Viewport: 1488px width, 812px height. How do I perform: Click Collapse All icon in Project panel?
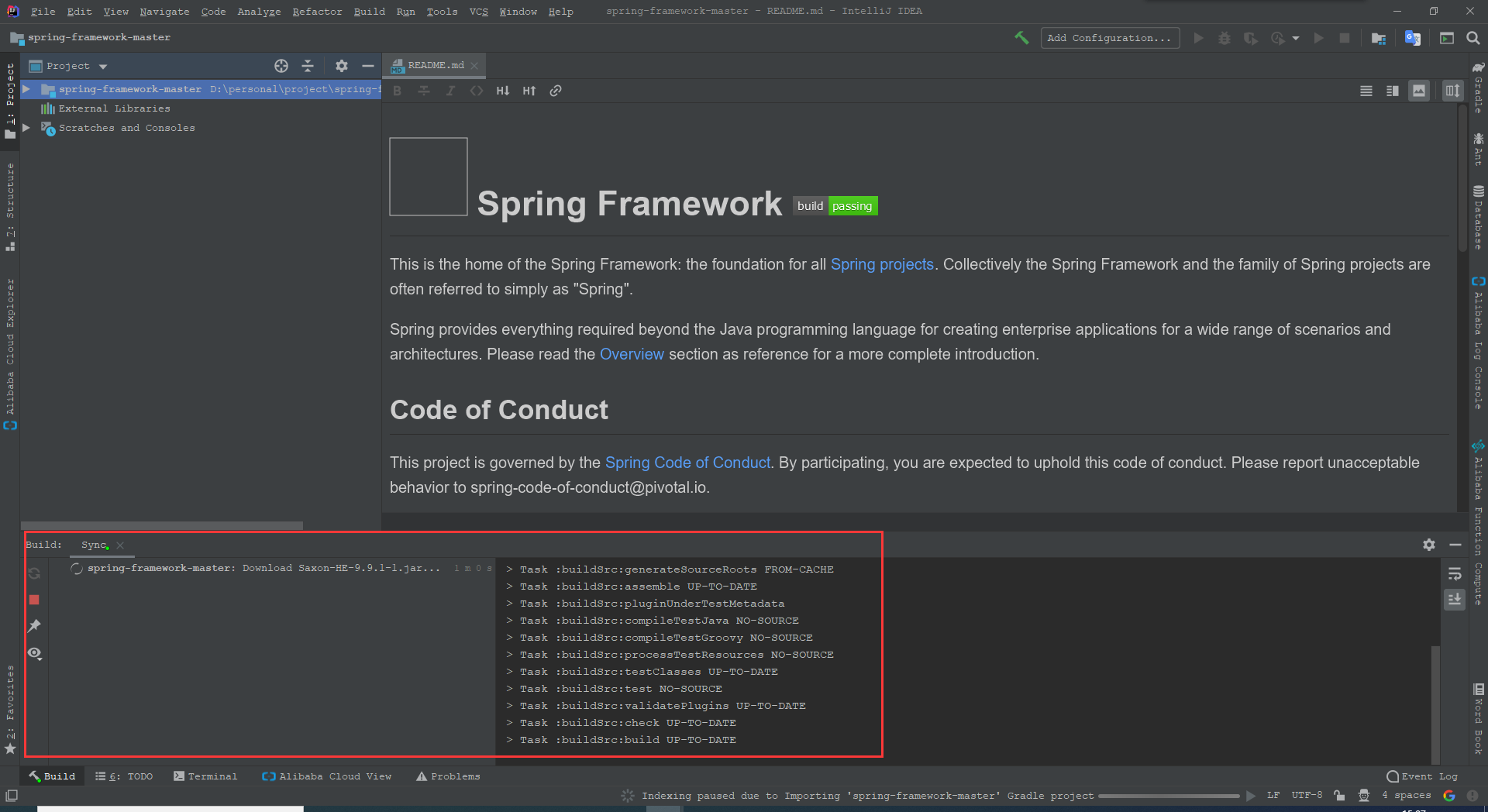point(308,66)
